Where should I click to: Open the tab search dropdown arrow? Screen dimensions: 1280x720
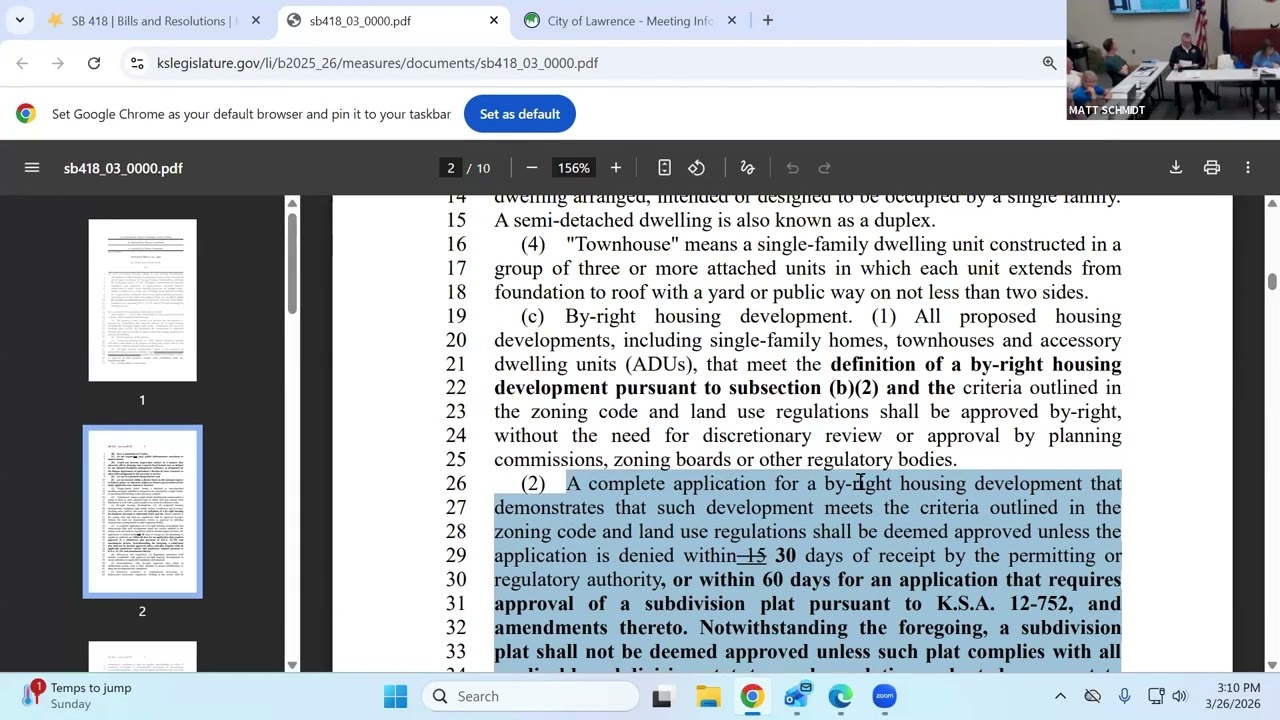[20, 20]
